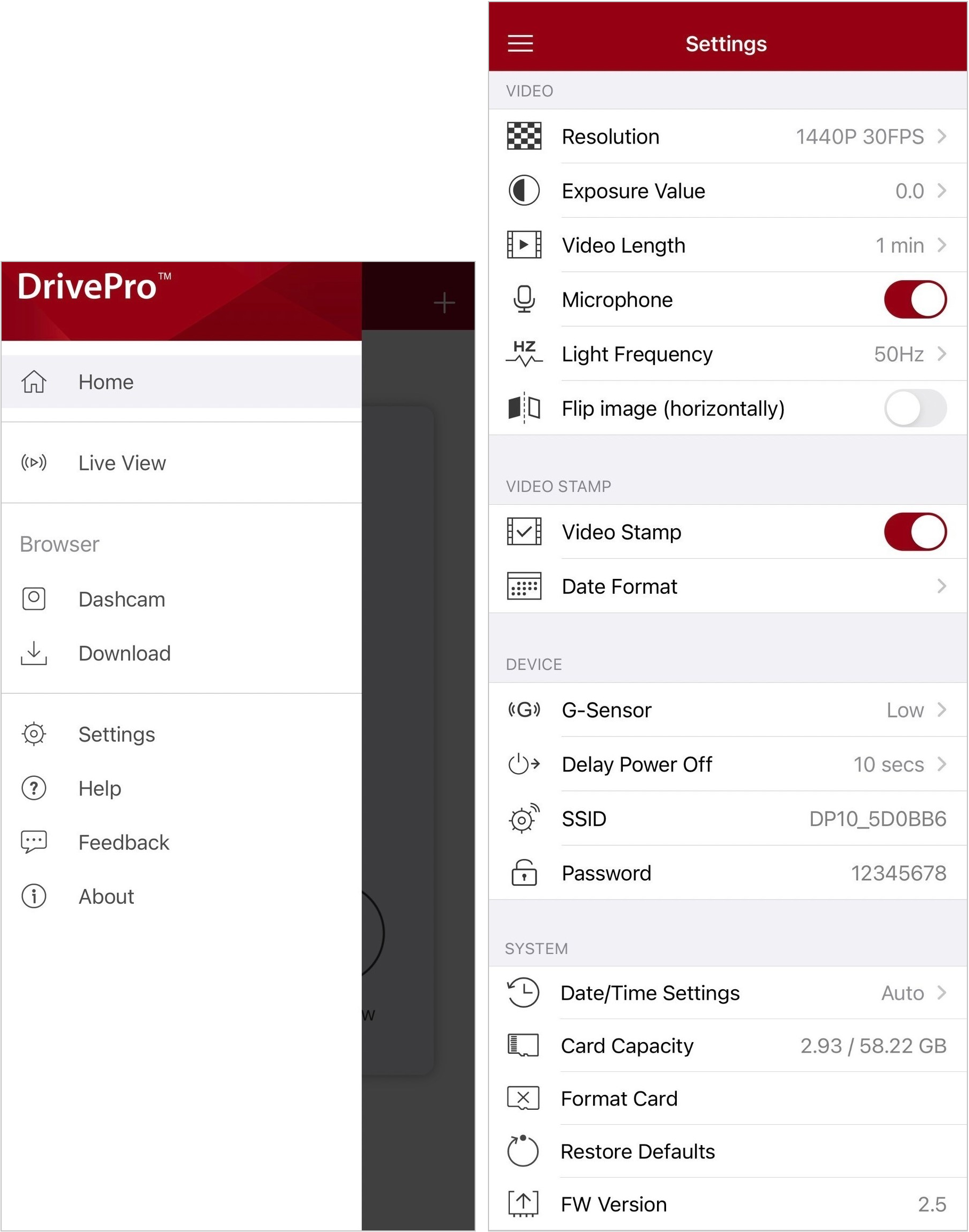969x1232 pixels.
Task: Tap the FW Version upload icon
Action: pyautogui.click(x=523, y=1204)
